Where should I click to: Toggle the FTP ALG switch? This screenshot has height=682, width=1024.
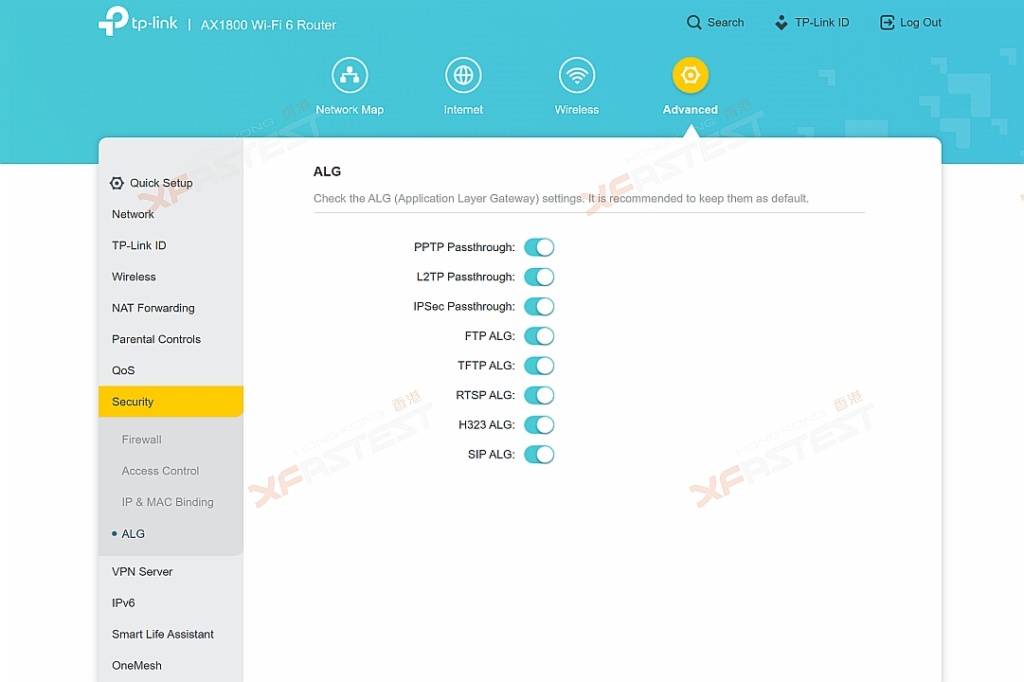point(539,336)
